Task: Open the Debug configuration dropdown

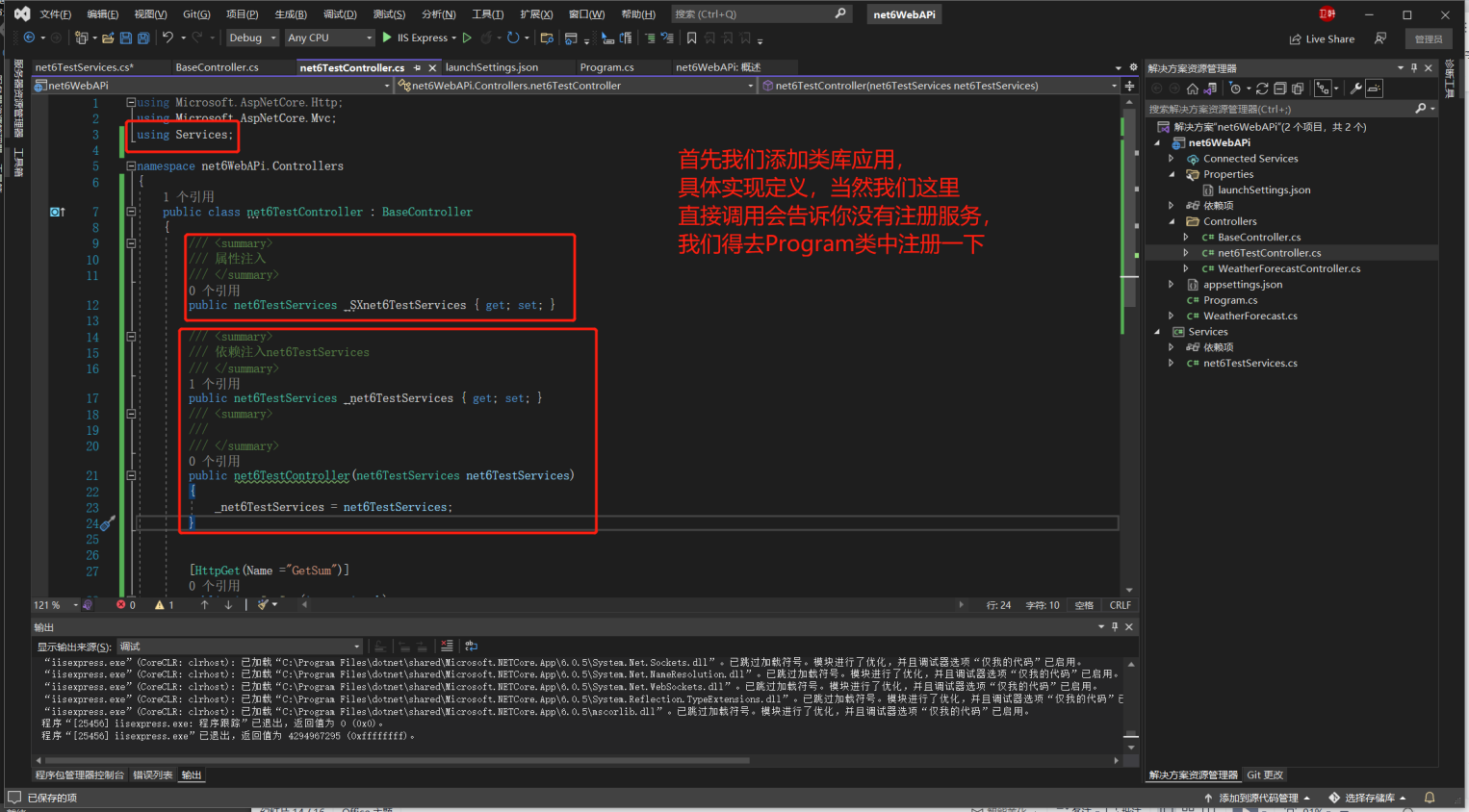Action: pos(252,38)
